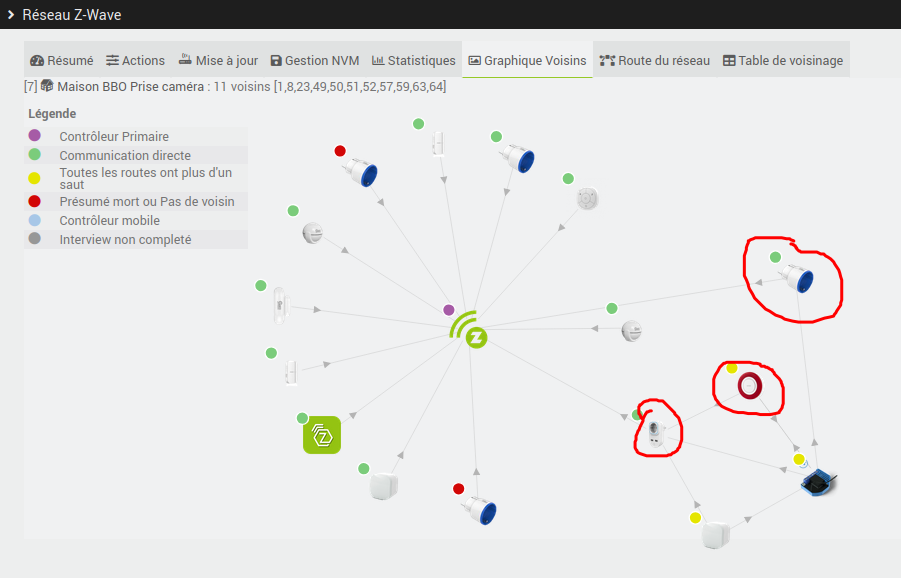Open the Statistiques tab

pos(414,60)
